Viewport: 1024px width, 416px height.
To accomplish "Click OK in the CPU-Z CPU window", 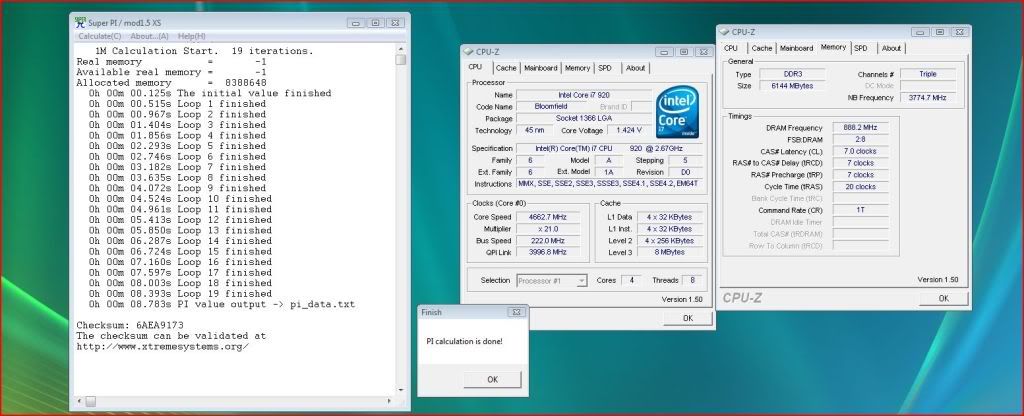I will pyautogui.click(x=688, y=318).
